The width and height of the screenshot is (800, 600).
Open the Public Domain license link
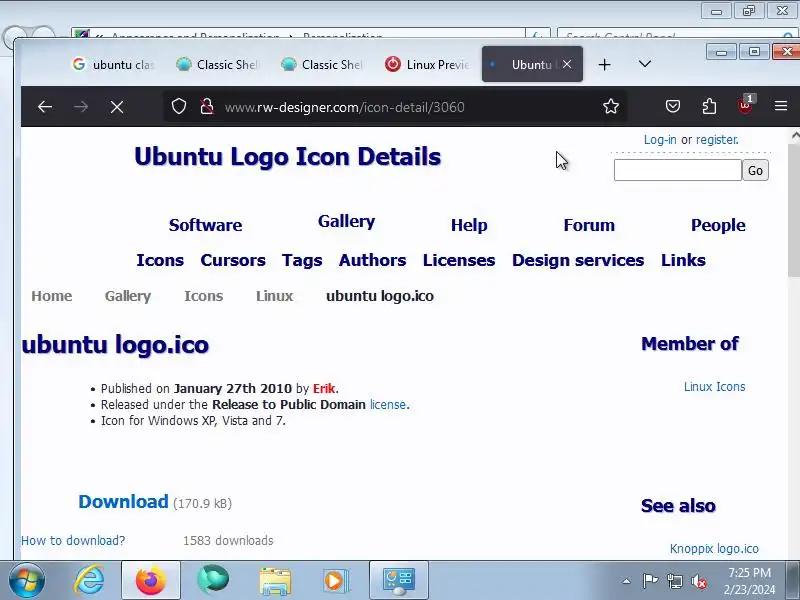click(388, 405)
